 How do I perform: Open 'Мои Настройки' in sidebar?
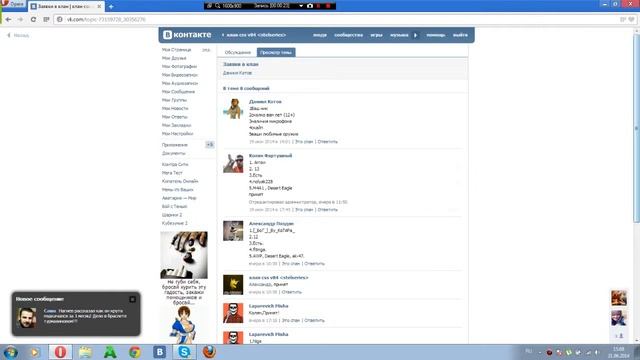pyautogui.click(x=178, y=133)
